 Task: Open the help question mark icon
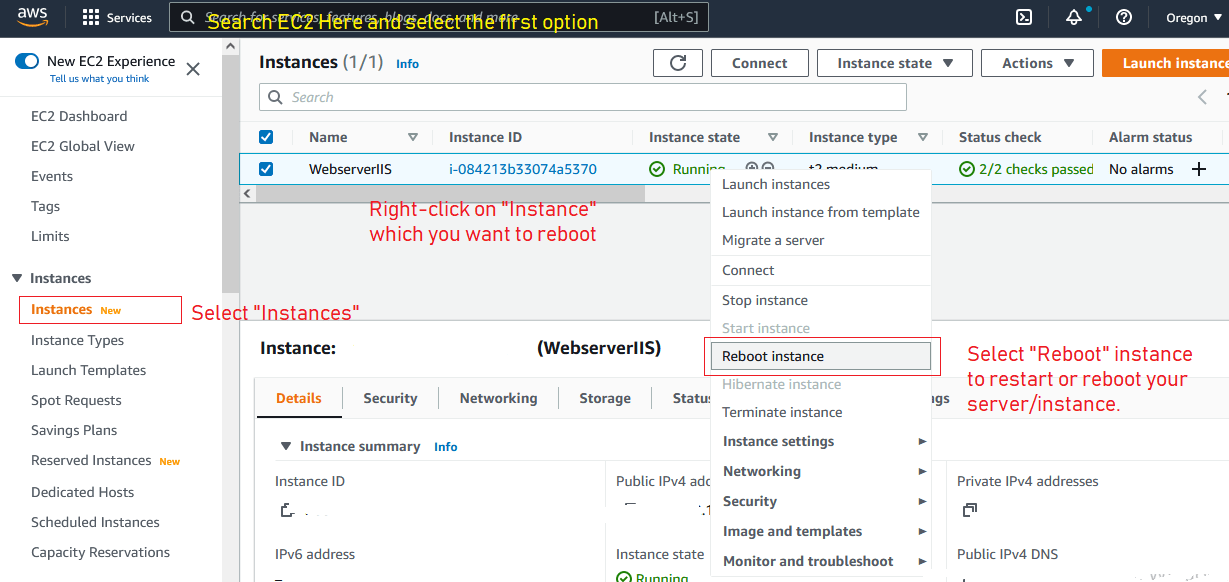pyautogui.click(x=1124, y=17)
